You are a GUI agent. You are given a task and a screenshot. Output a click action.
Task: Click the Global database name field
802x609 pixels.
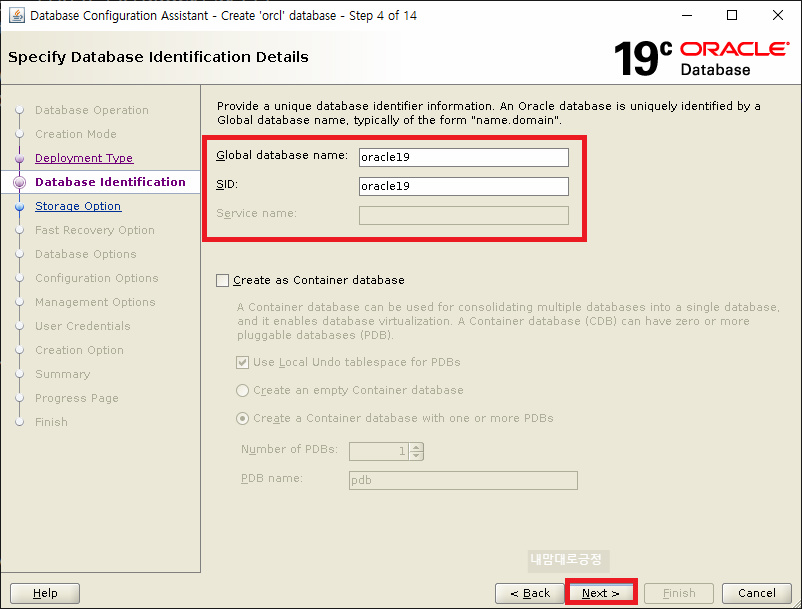[463, 157]
